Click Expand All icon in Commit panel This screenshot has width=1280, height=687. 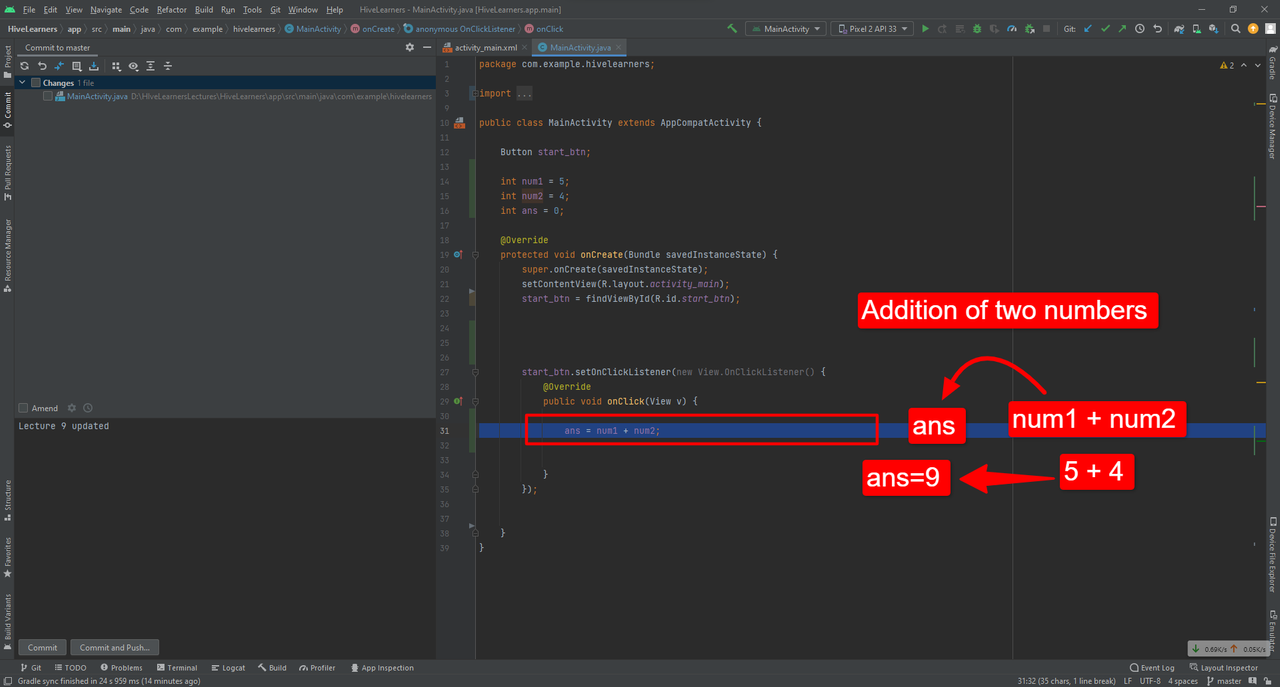click(150, 66)
